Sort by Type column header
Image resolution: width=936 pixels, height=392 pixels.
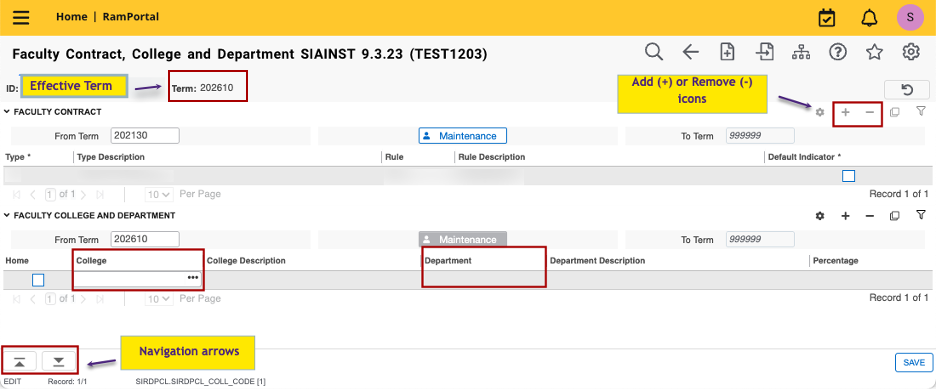pyautogui.click(x=17, y=157)
